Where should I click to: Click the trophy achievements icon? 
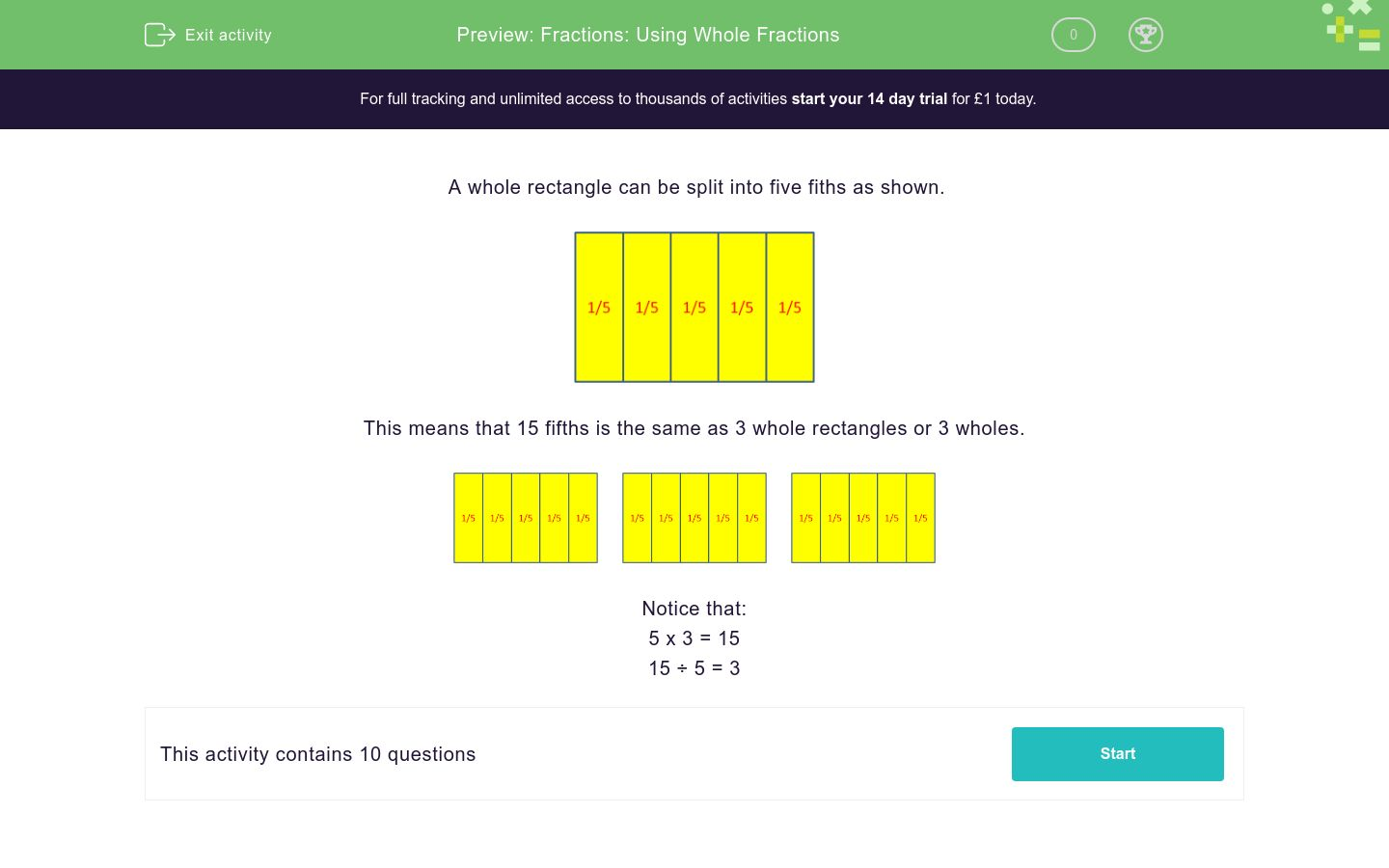[x=1146, y=35]
